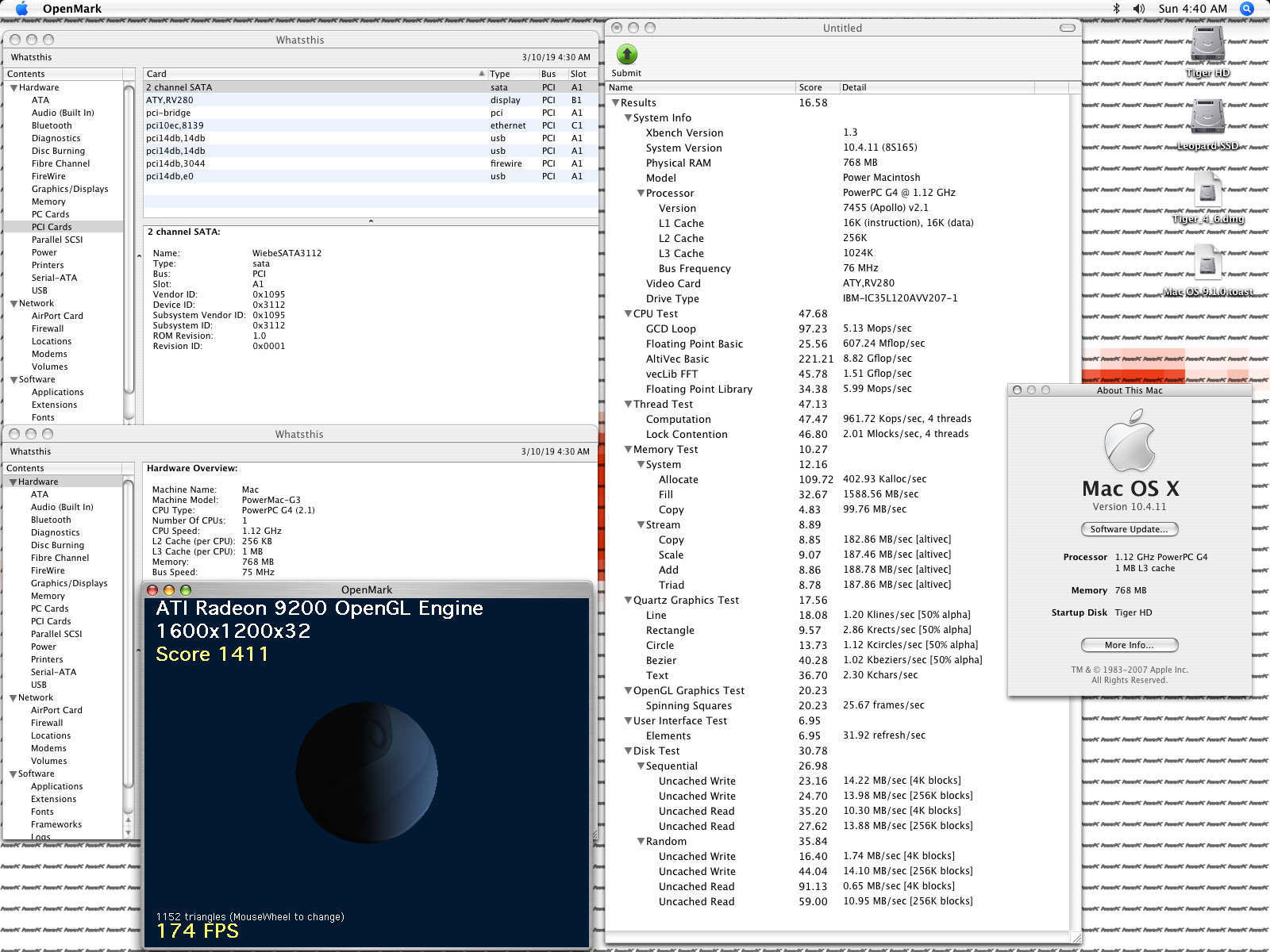The image size is (1270, 952).
Task: Click the Score column header
Action: [x=817, y=87]
